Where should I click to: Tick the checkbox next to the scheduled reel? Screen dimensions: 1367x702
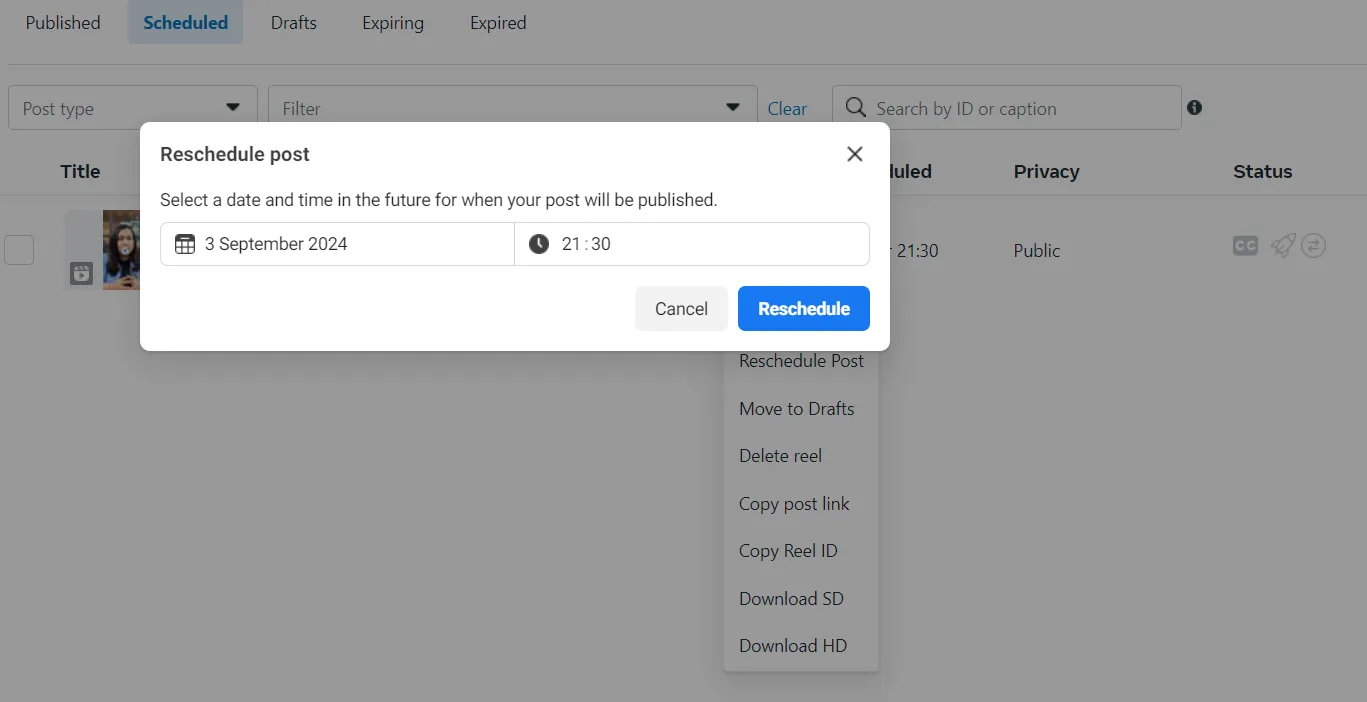click(19, 249)
